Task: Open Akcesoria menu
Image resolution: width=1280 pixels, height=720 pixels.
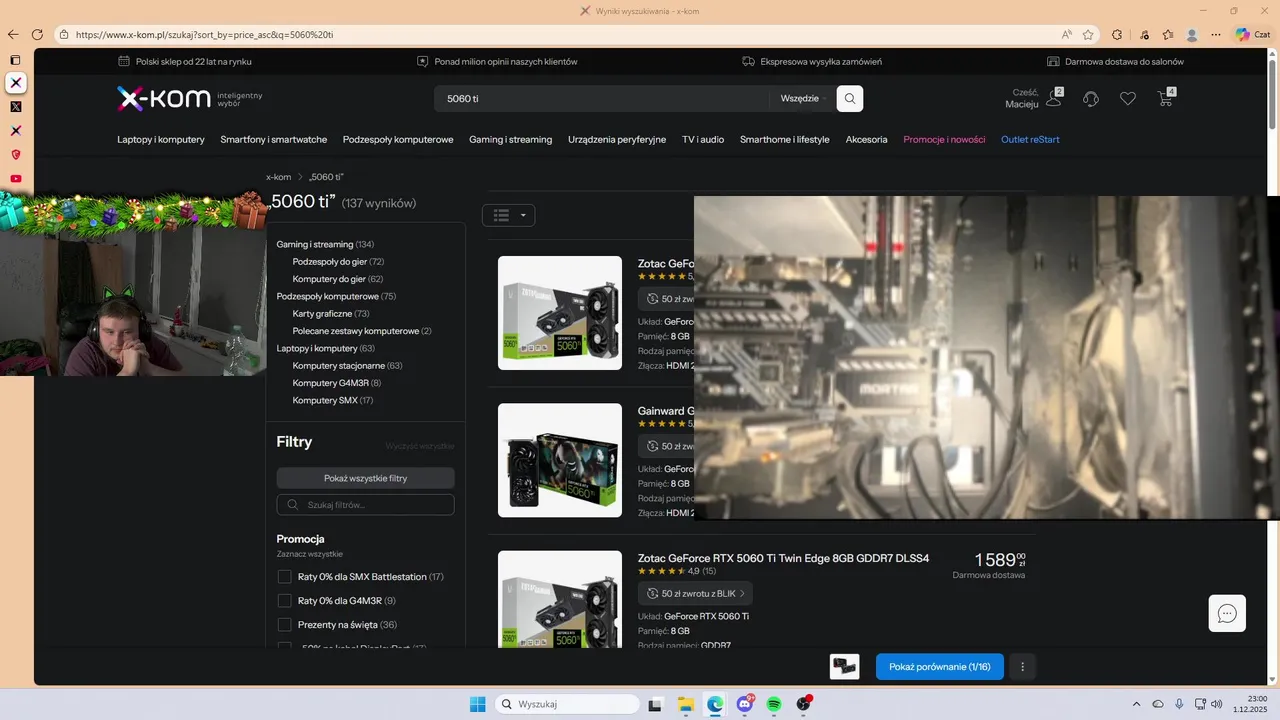Action: 867,140
